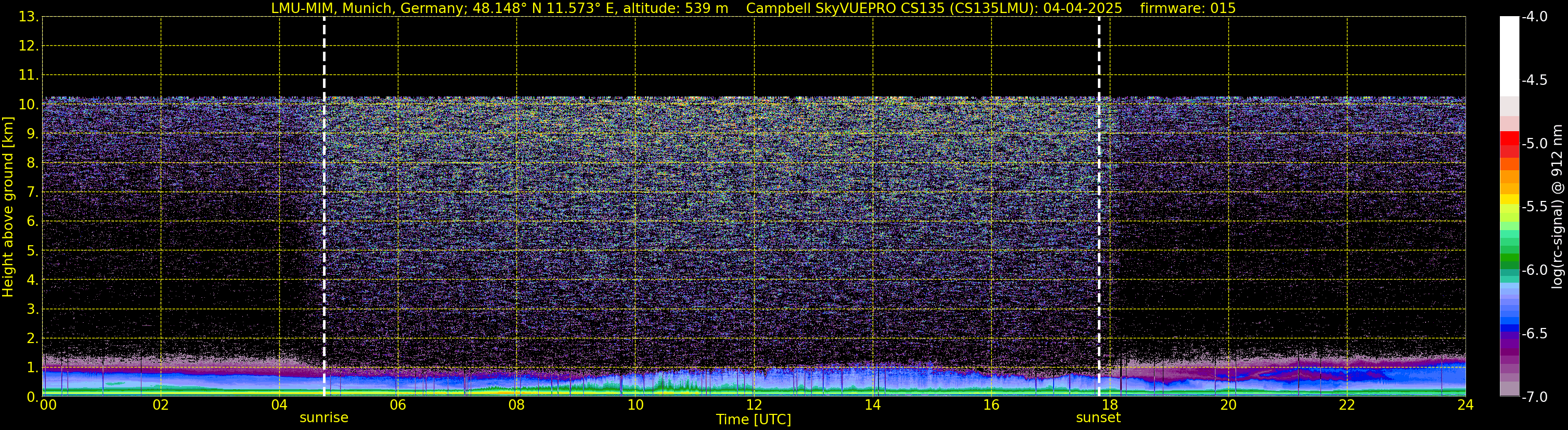Click the 22 time tick label
The width and height of the screenshot is (1568, 430).
click(1347, 405)
